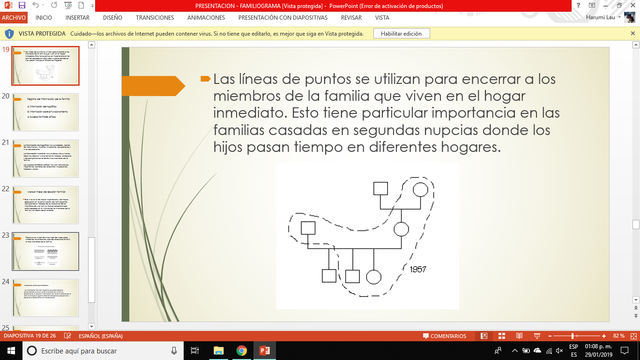Select slide 20 thumbnail

point(45,112)
